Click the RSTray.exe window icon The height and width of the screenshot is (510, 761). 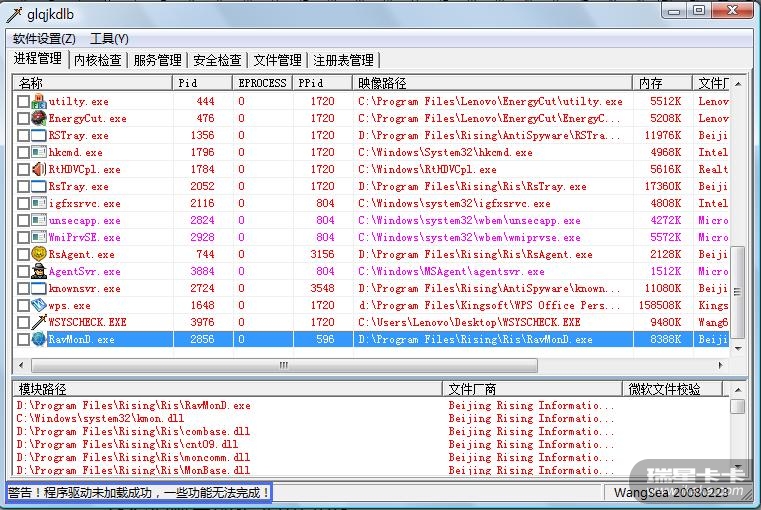(39, 135)
